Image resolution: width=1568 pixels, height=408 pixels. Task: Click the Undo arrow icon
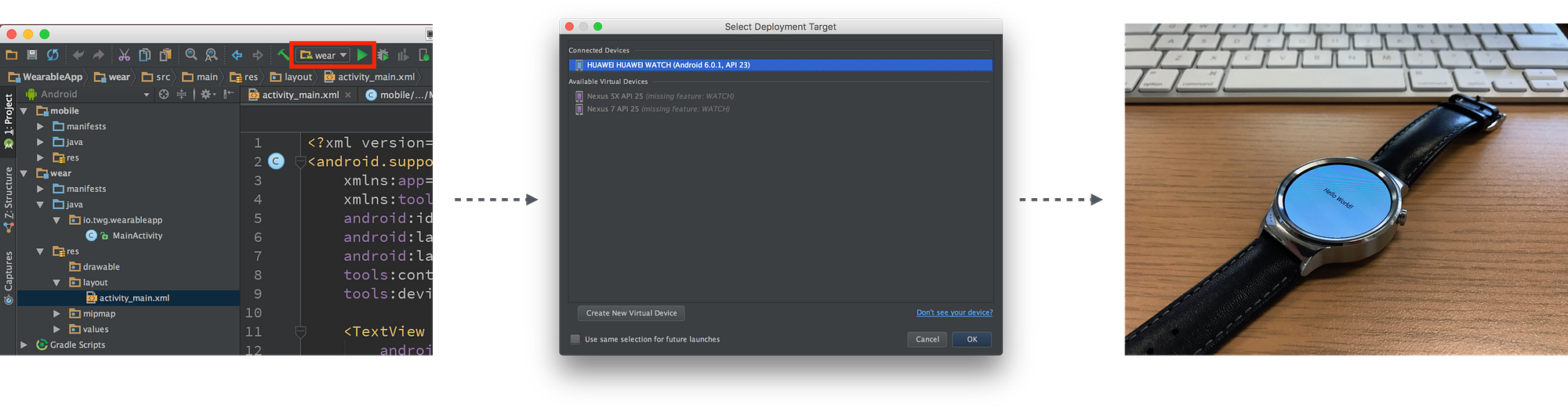78,55
